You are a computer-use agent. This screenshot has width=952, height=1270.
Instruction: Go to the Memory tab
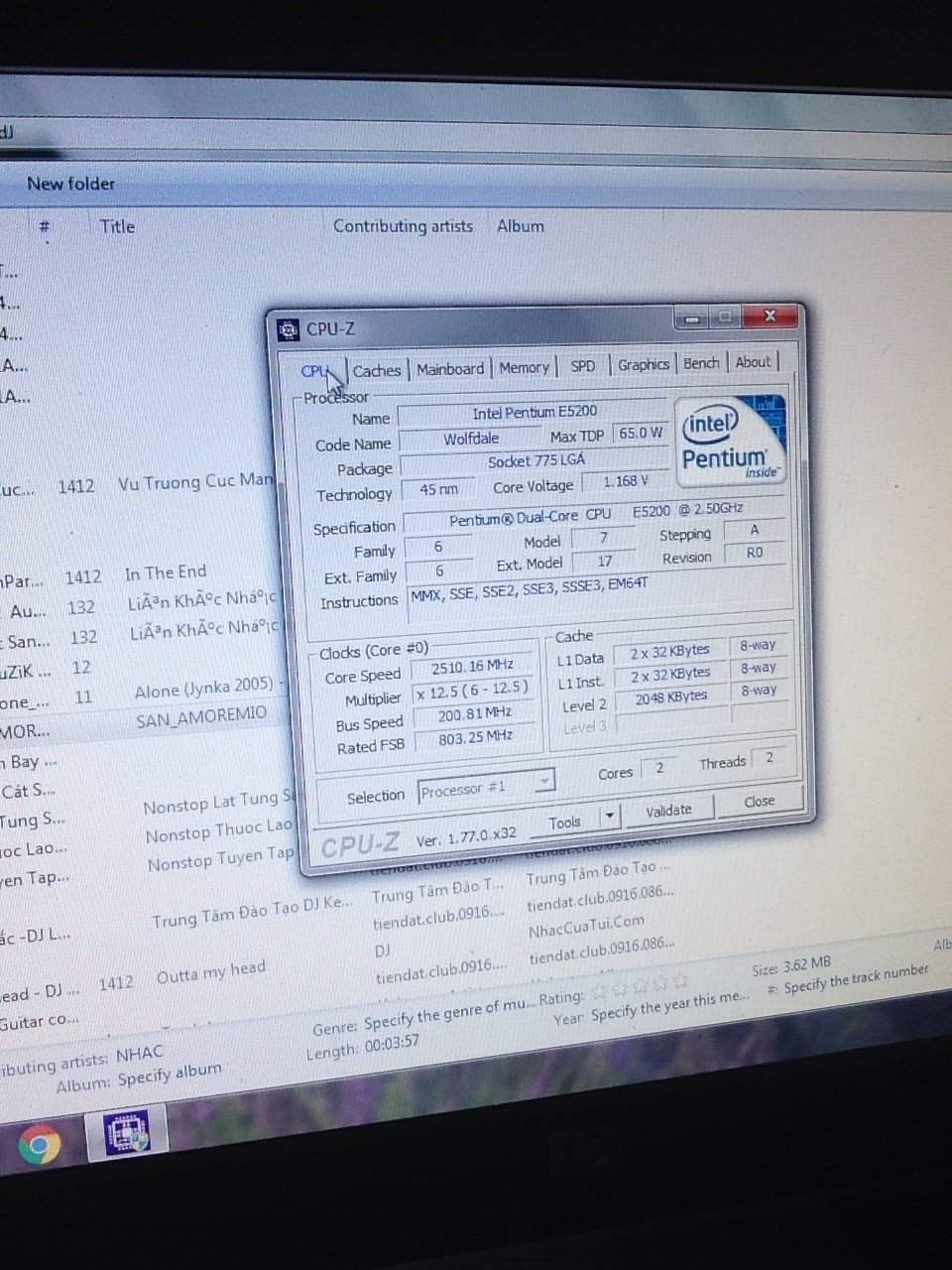pos(524,367)
